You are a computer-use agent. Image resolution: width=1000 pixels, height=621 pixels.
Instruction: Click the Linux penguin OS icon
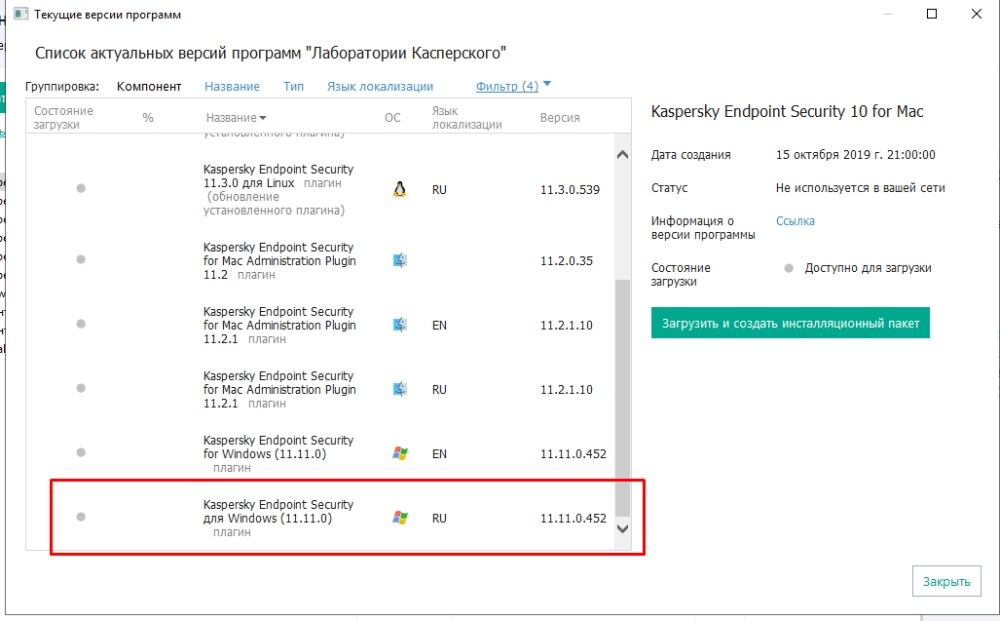pyautogui.click(x=399, y=189)
